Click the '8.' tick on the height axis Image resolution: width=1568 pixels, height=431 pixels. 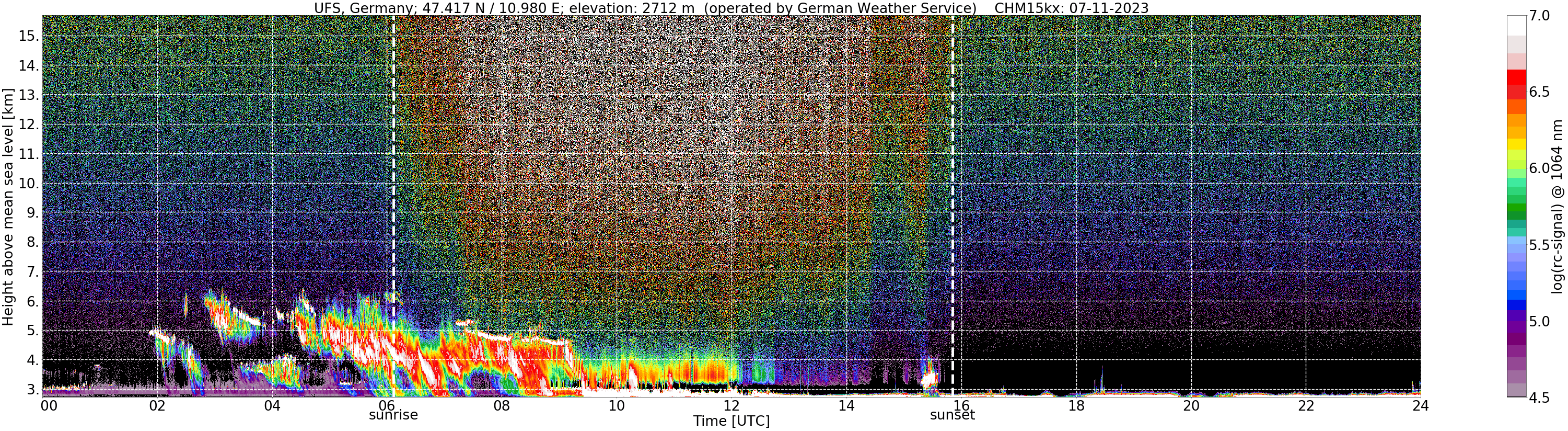pos(33,242)
